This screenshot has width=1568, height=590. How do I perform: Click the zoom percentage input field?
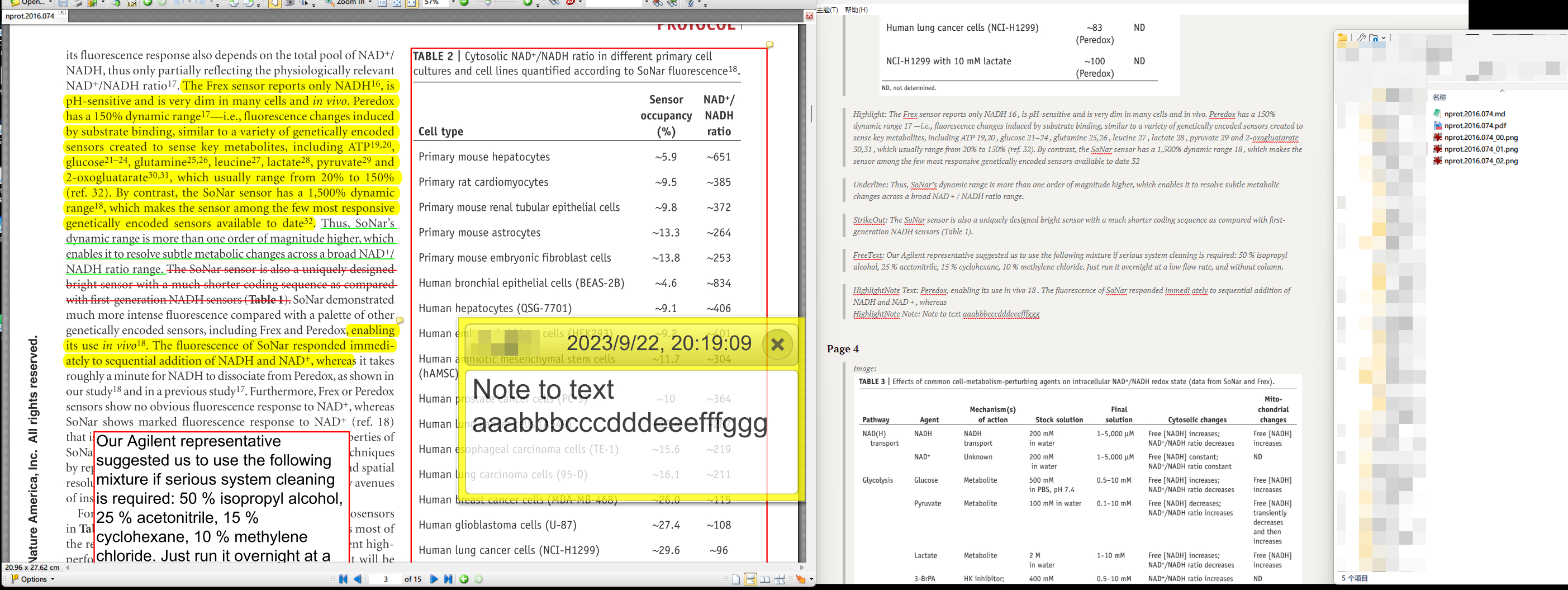435,3
